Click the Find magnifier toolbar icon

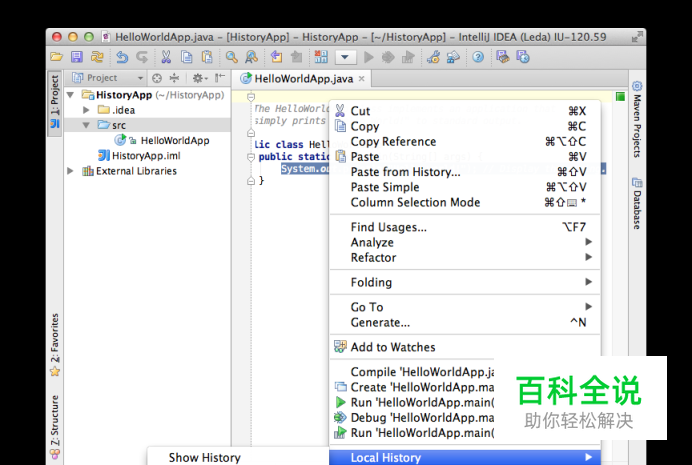click(x=231, y=57)
